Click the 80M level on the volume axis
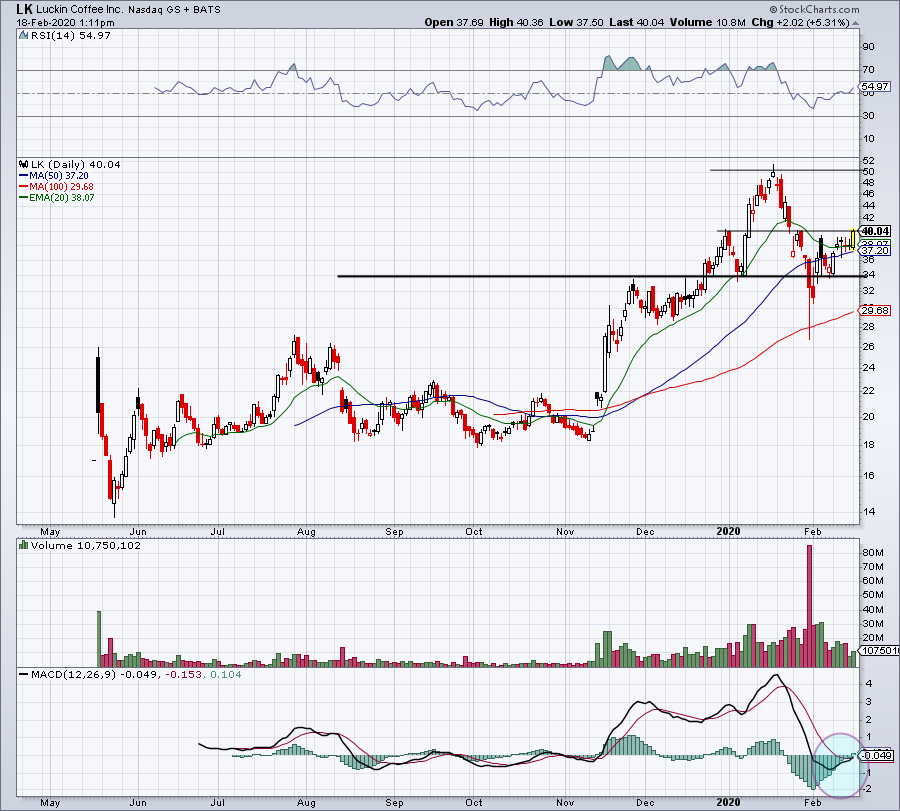The image size is (900, 811). [873, 553]
